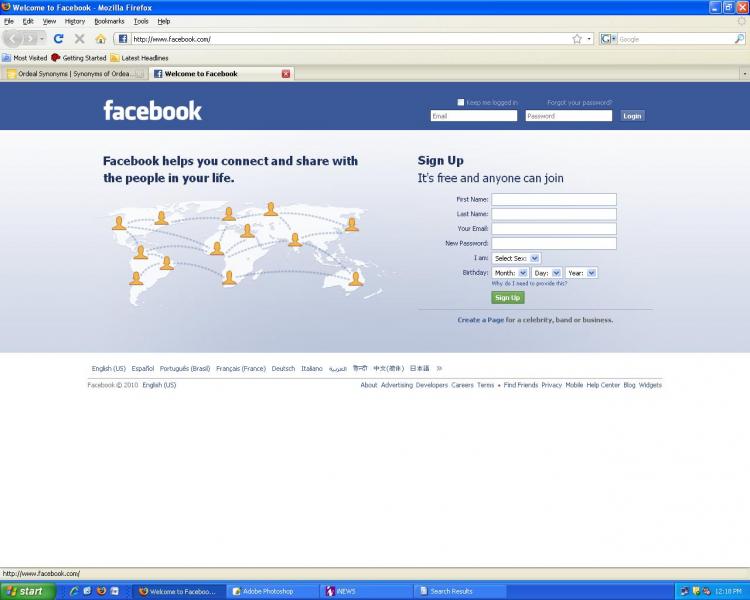The height and width of the screenshot is (600, 750).
Task: Close the Welcome to Facebook tab
Action: click(286, 74)
